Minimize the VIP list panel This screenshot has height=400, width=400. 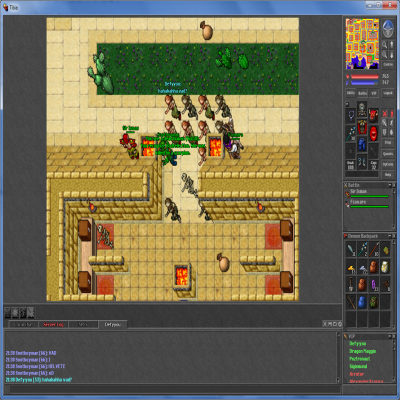coord(390,337)
